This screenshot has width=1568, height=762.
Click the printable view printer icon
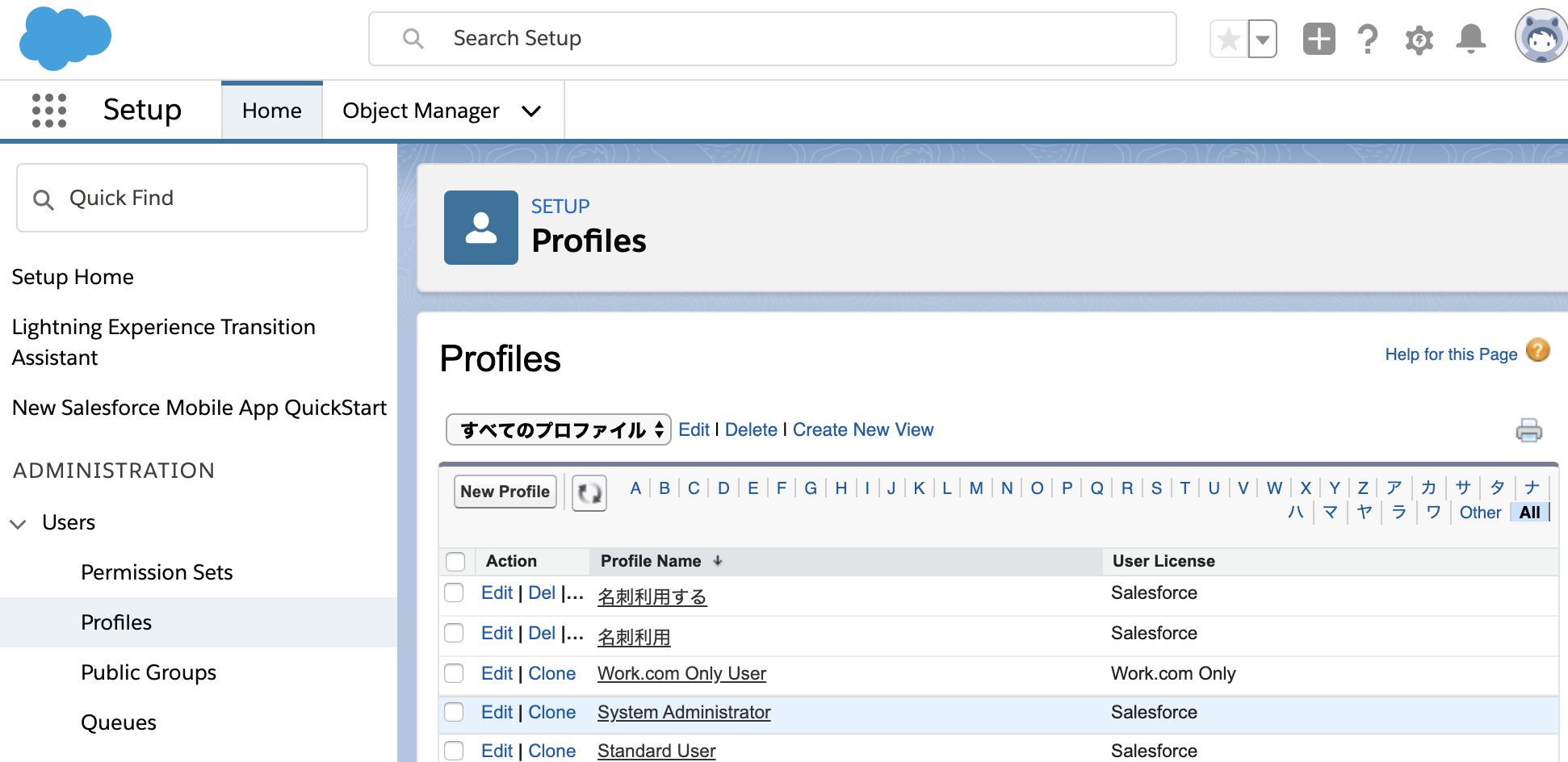1528,430
